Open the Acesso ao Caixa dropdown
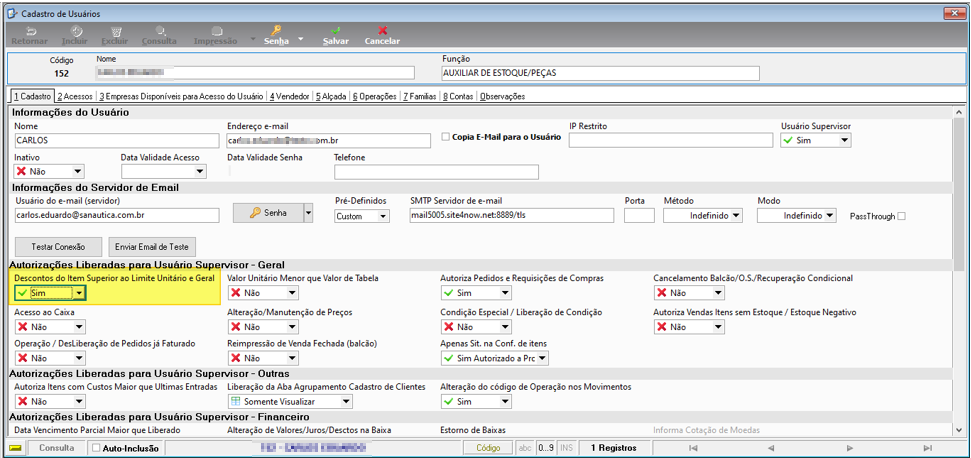 coord(78,327)
